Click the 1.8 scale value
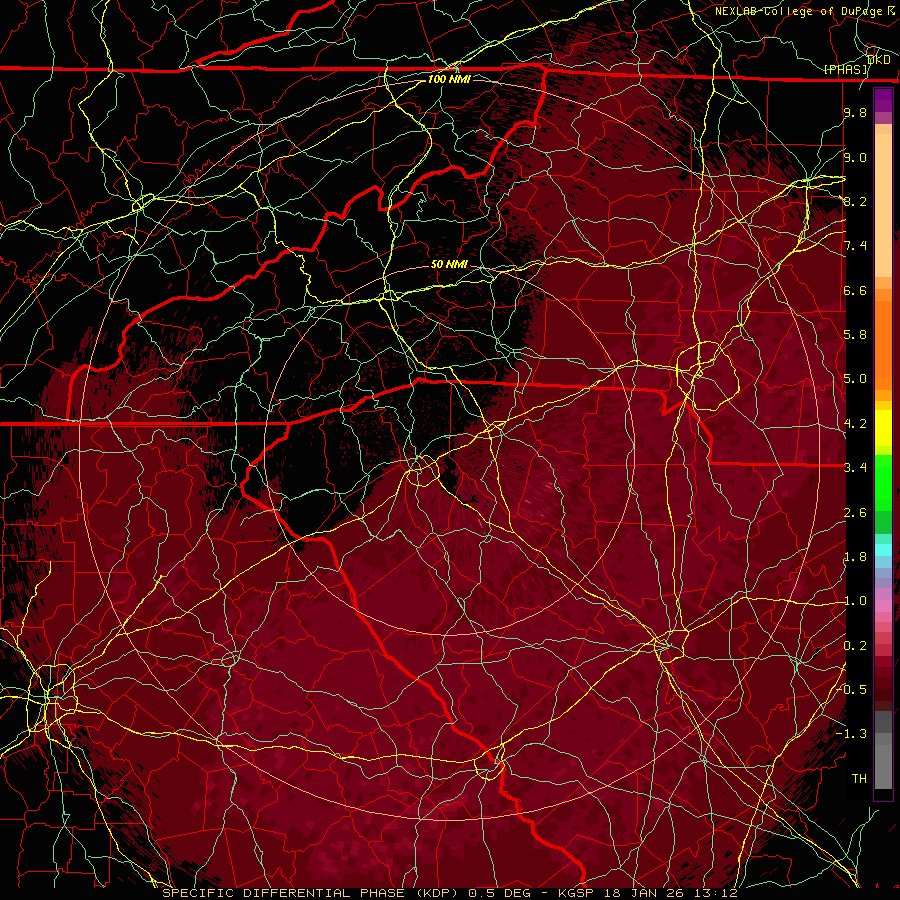This screenshot has width=900, height=900. point(855,557)
